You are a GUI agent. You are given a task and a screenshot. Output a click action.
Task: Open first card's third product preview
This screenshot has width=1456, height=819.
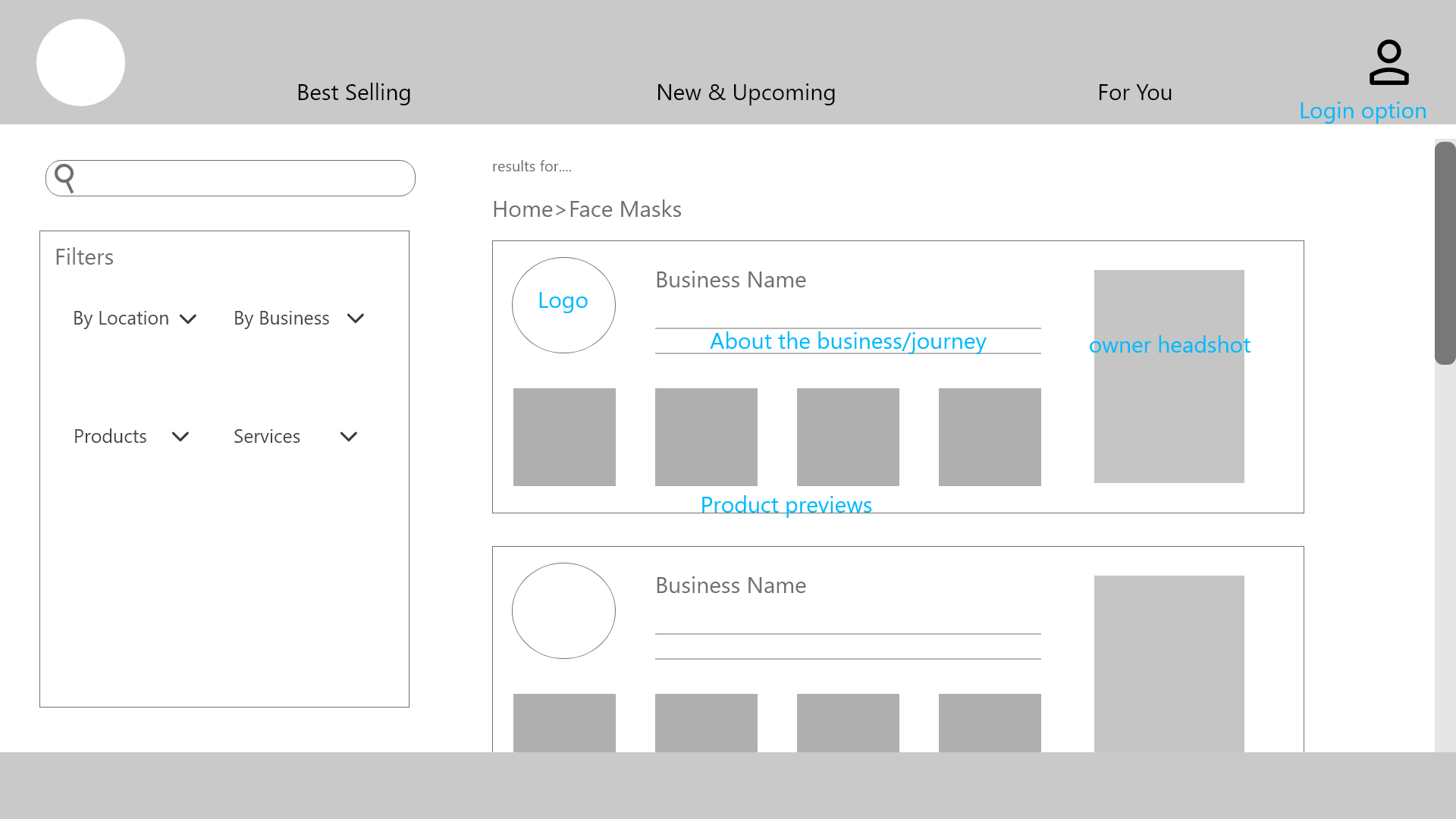point(848,437)
